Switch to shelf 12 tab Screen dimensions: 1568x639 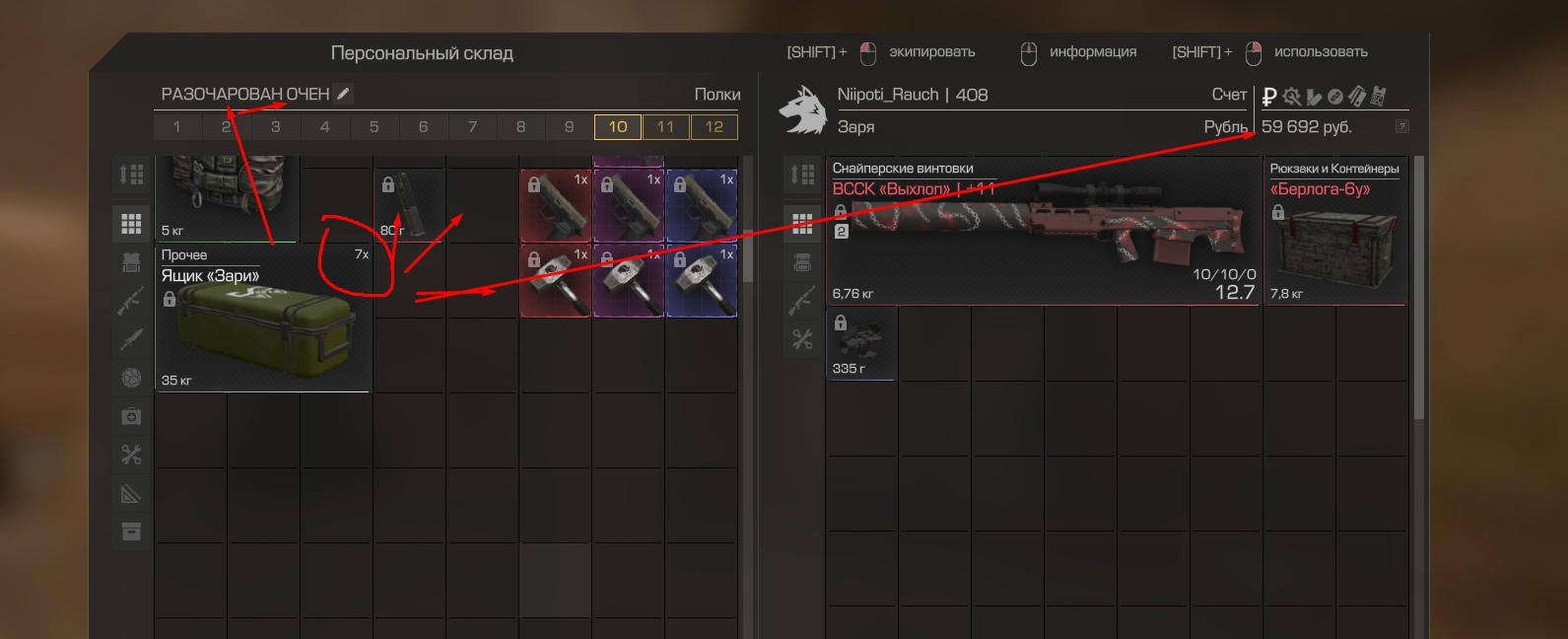click(x=715, y=126)
